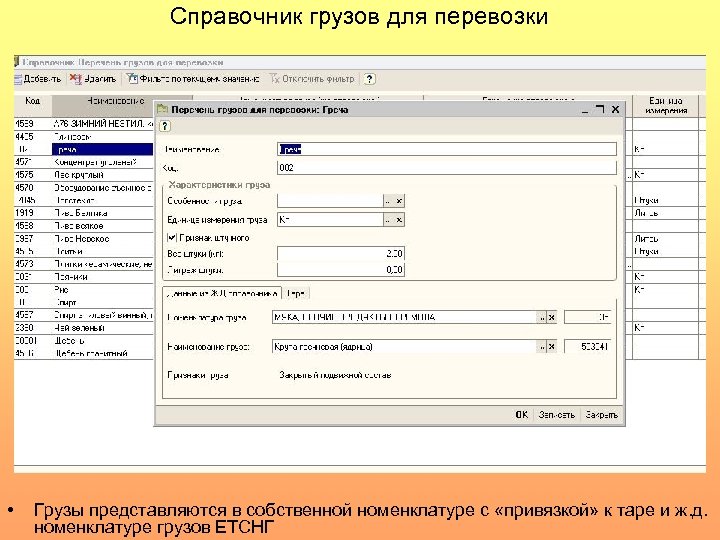Select the Пиво Невское row
Screen dimensions: 720x540
point(84,239)
